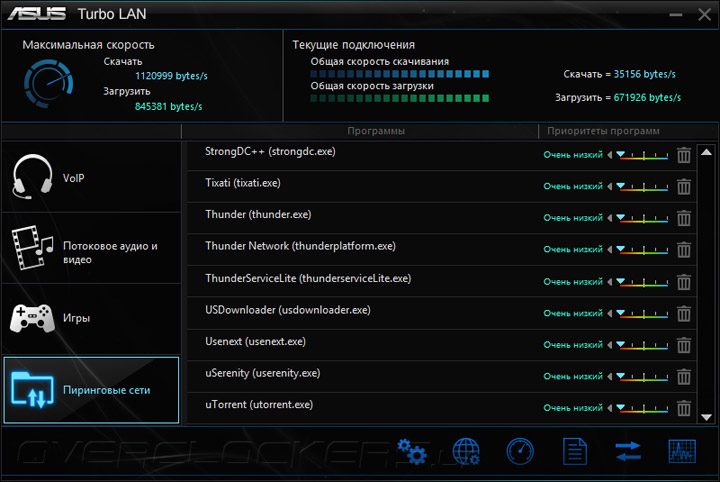The height and width of the screenshot is (482, 720).
Task: Delete StrongDC++ from program list
Action: 684,155
